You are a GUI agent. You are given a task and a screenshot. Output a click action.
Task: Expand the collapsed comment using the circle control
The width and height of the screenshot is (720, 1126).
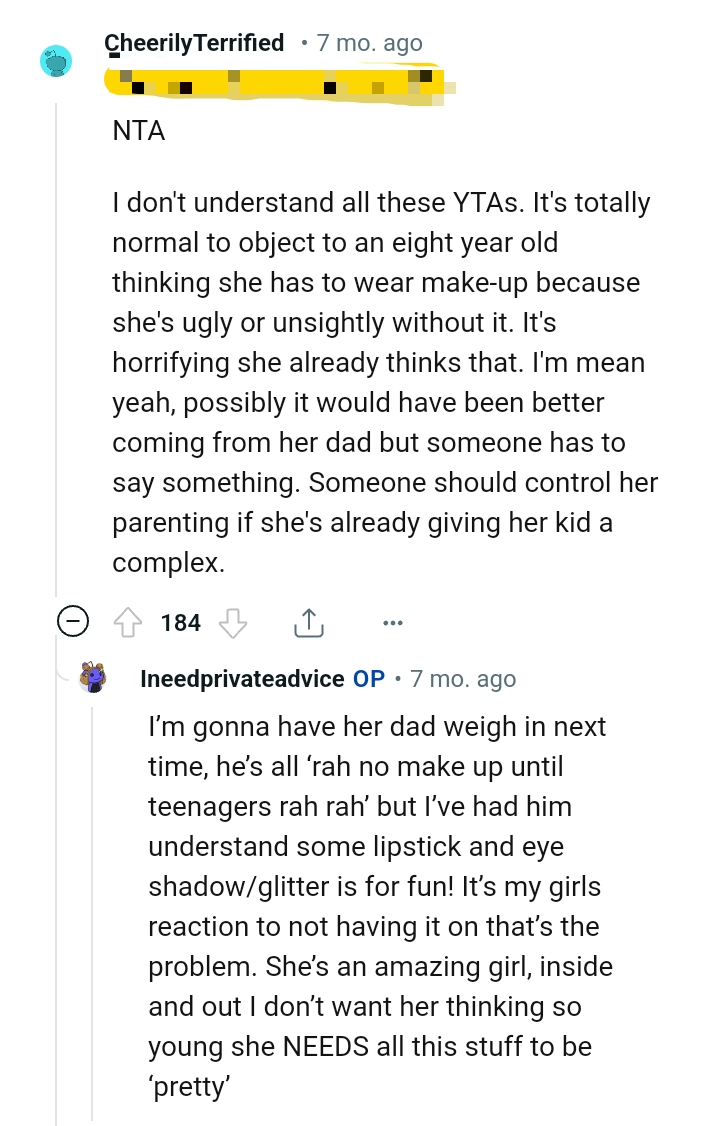72,621
